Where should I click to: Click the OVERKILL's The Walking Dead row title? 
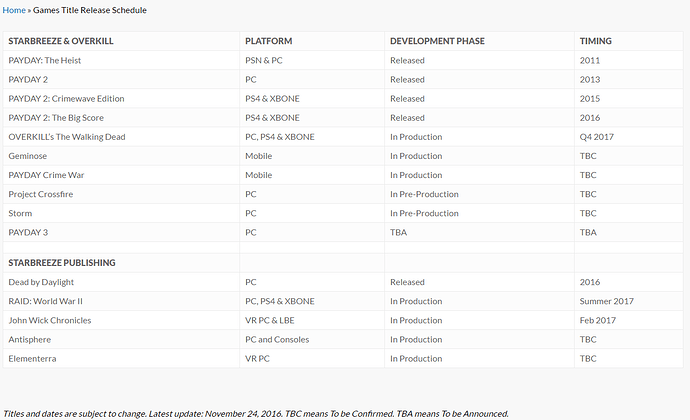click(x=67, y=137)
